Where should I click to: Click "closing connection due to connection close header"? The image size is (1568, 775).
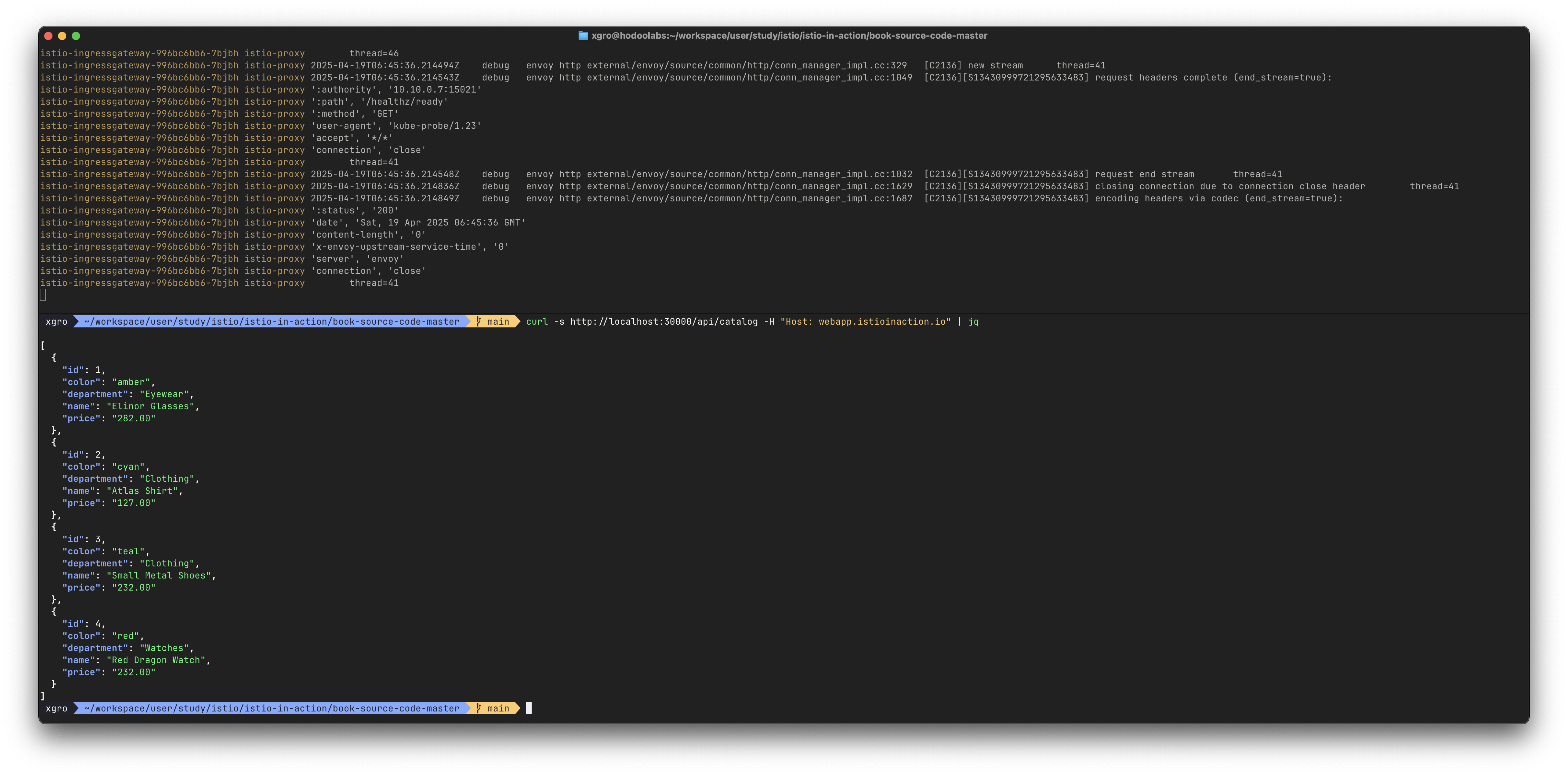[1230, 186]
